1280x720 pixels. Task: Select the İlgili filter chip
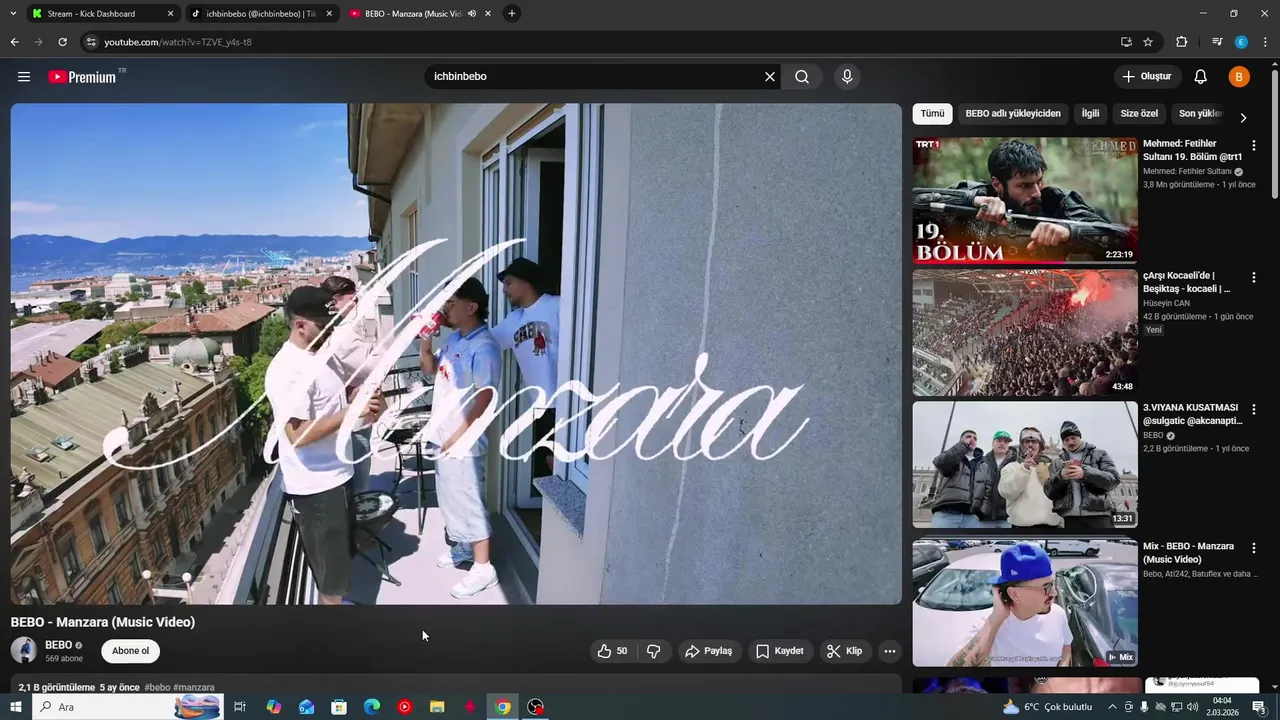coord(1090,114)
